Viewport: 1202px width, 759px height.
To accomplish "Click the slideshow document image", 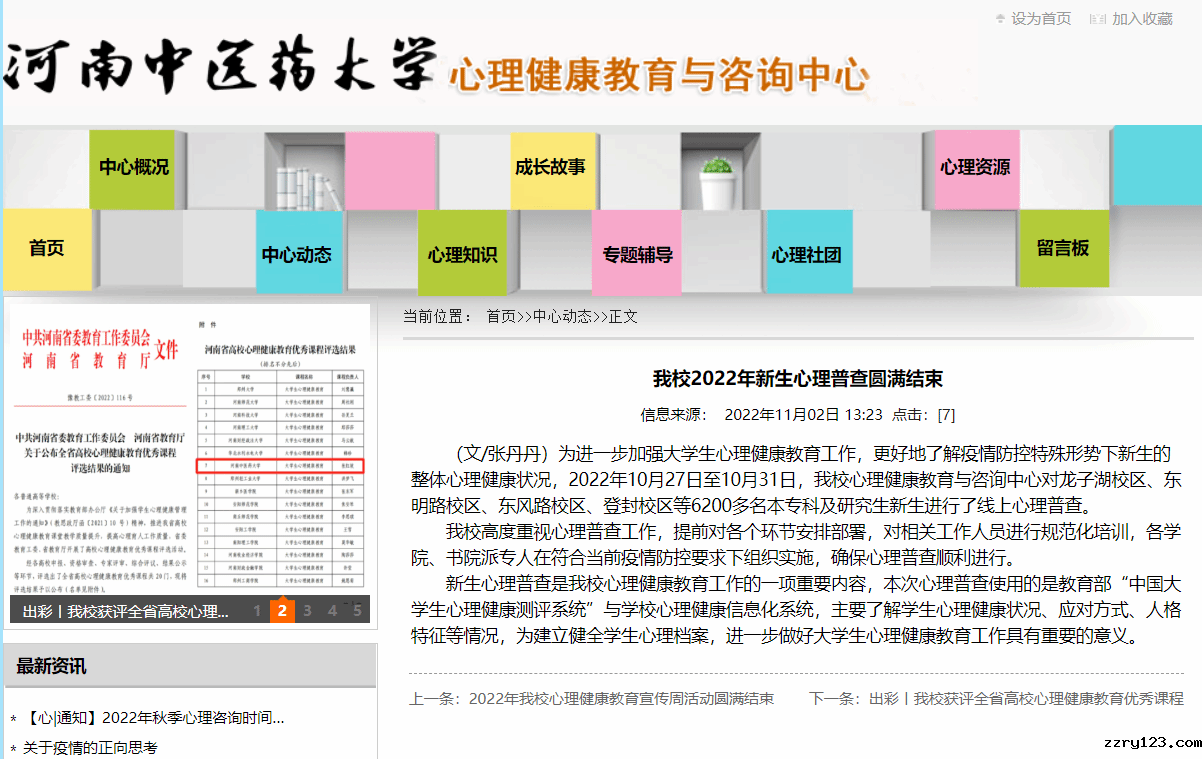I will click(x=190, y=450).
